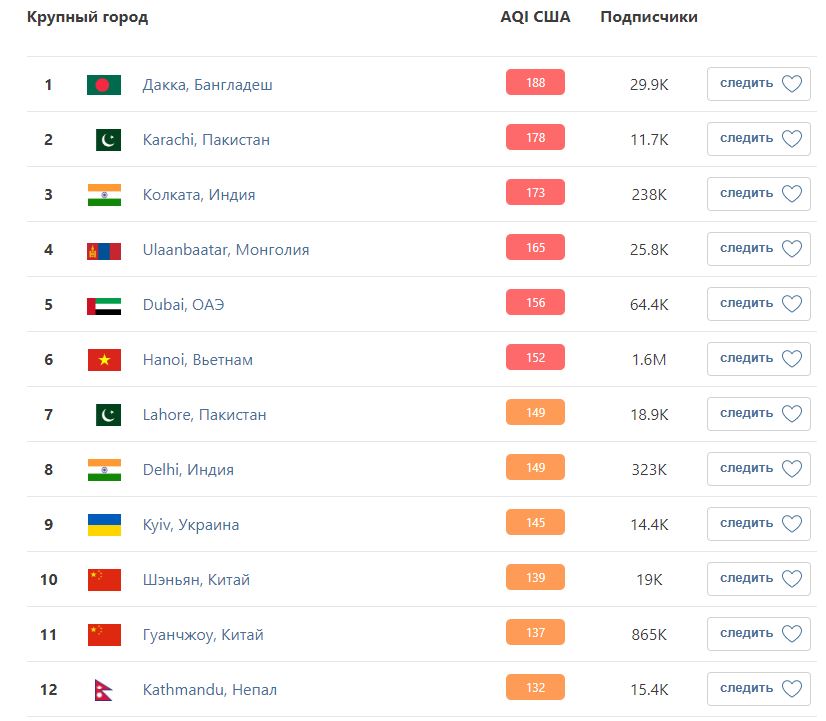The width and height of the screenshot is (826, 721).
Task: Click the red 188 AQI badge
Action: (x=535, y=83)
